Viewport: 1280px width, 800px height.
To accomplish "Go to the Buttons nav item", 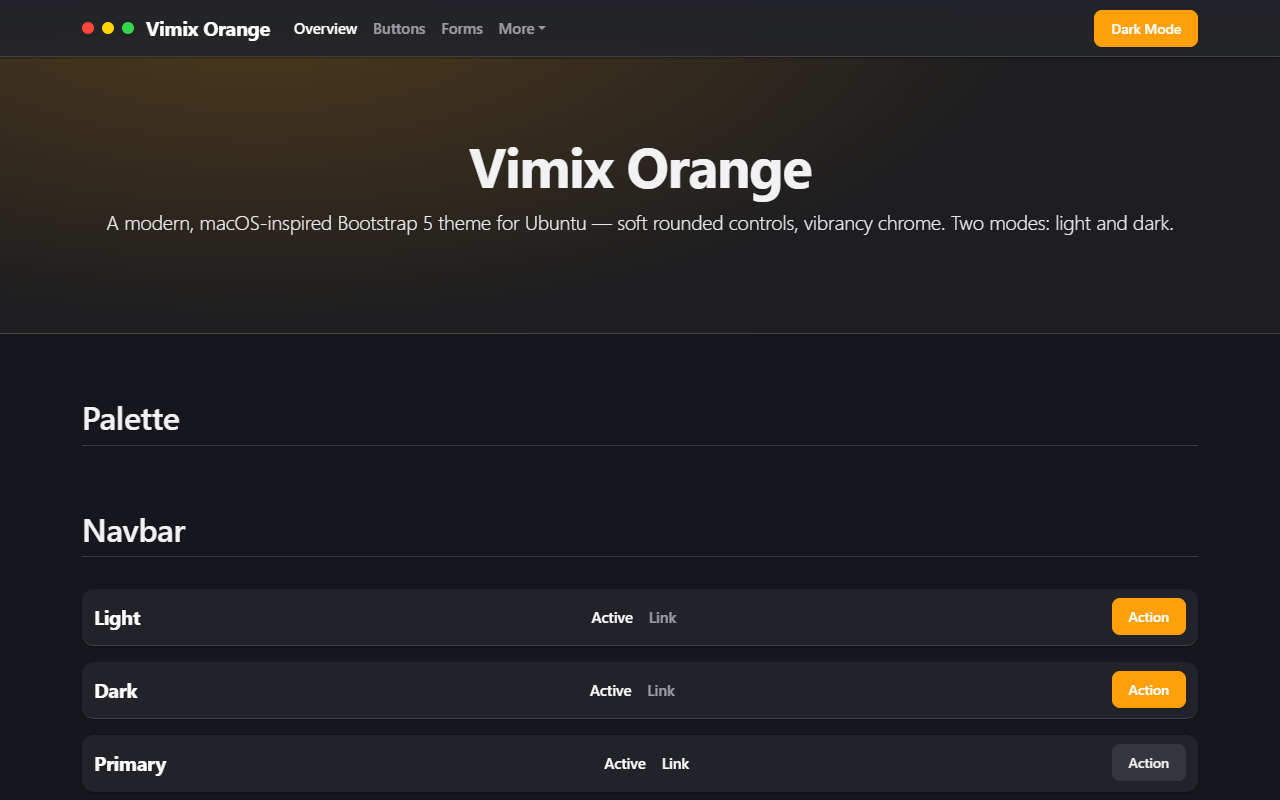I will 399,29.
